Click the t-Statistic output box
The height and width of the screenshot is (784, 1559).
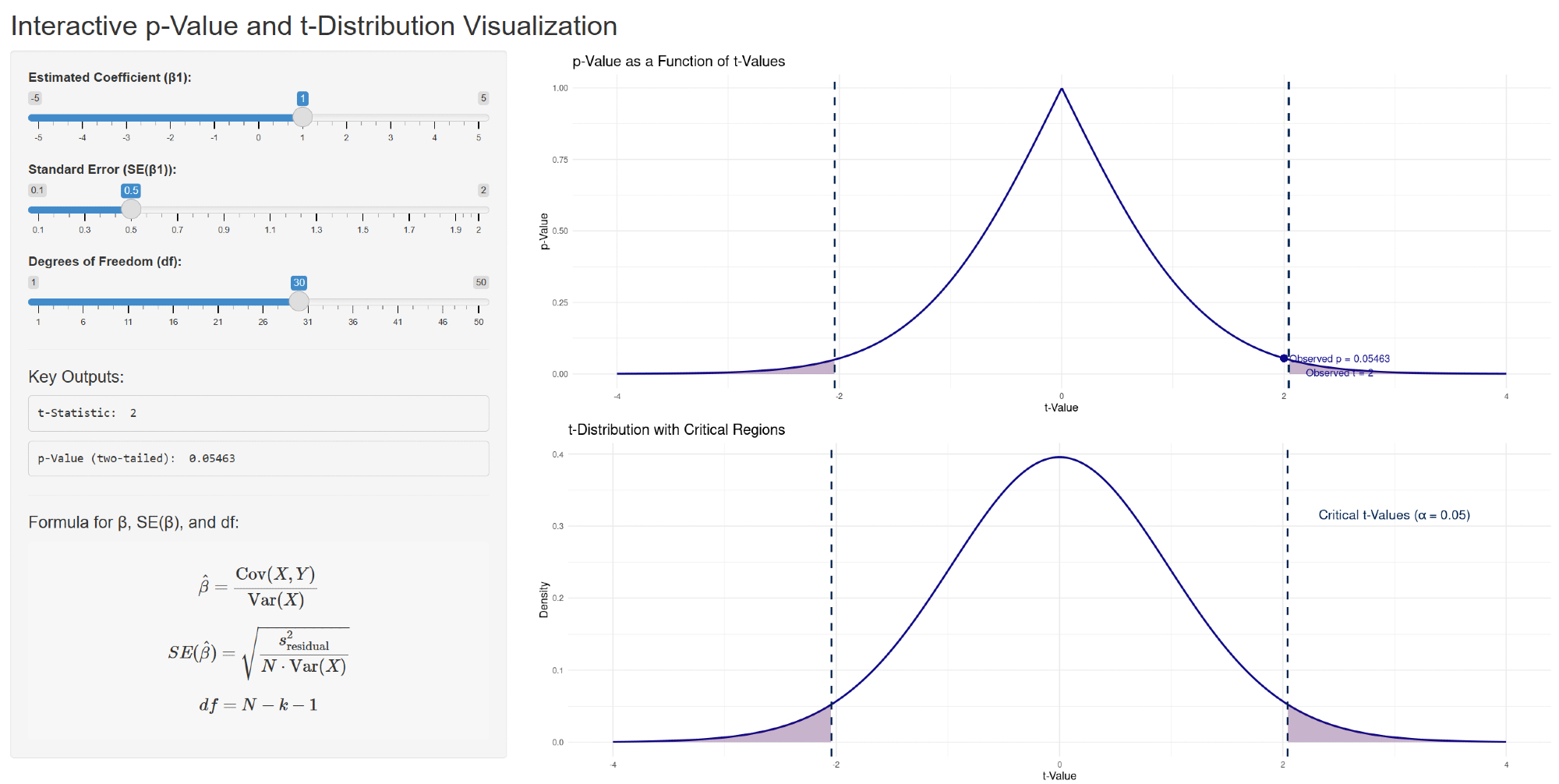click(x=258, y=413)
